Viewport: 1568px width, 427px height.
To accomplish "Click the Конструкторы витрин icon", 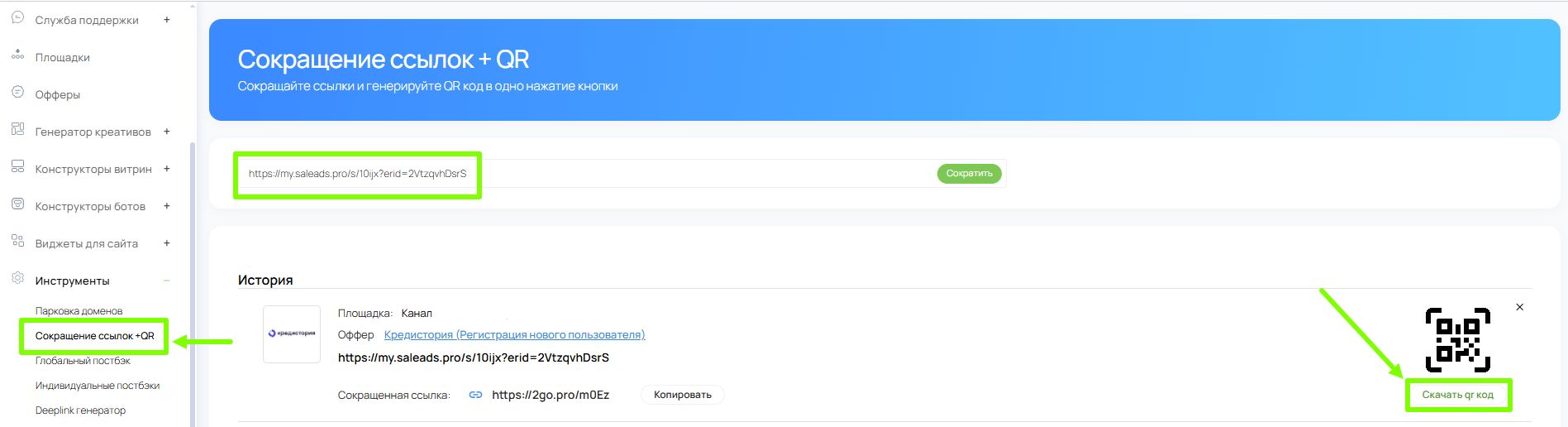I will click(x=17, y=167).
